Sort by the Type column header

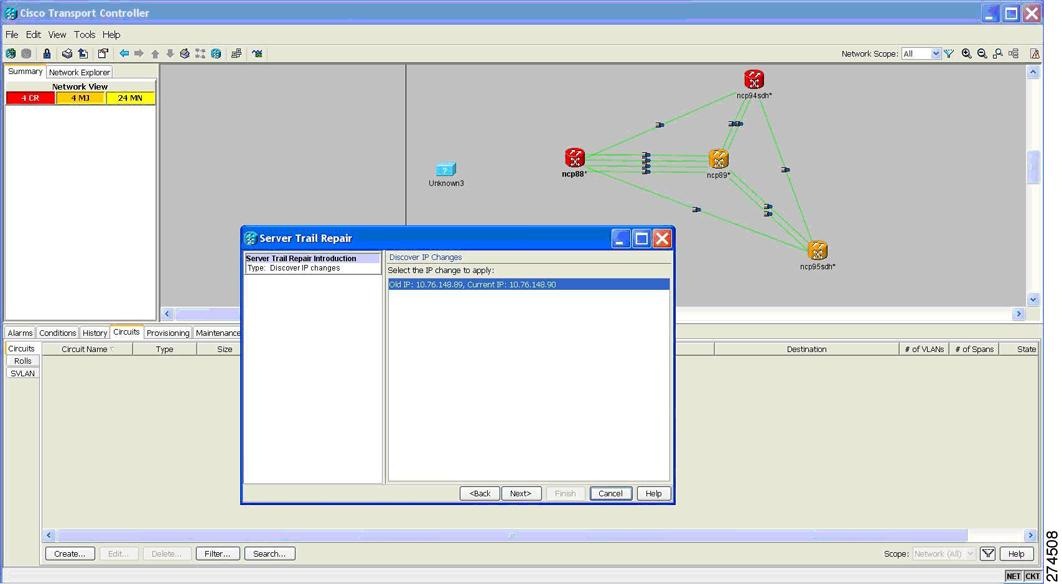pos(165,349)
